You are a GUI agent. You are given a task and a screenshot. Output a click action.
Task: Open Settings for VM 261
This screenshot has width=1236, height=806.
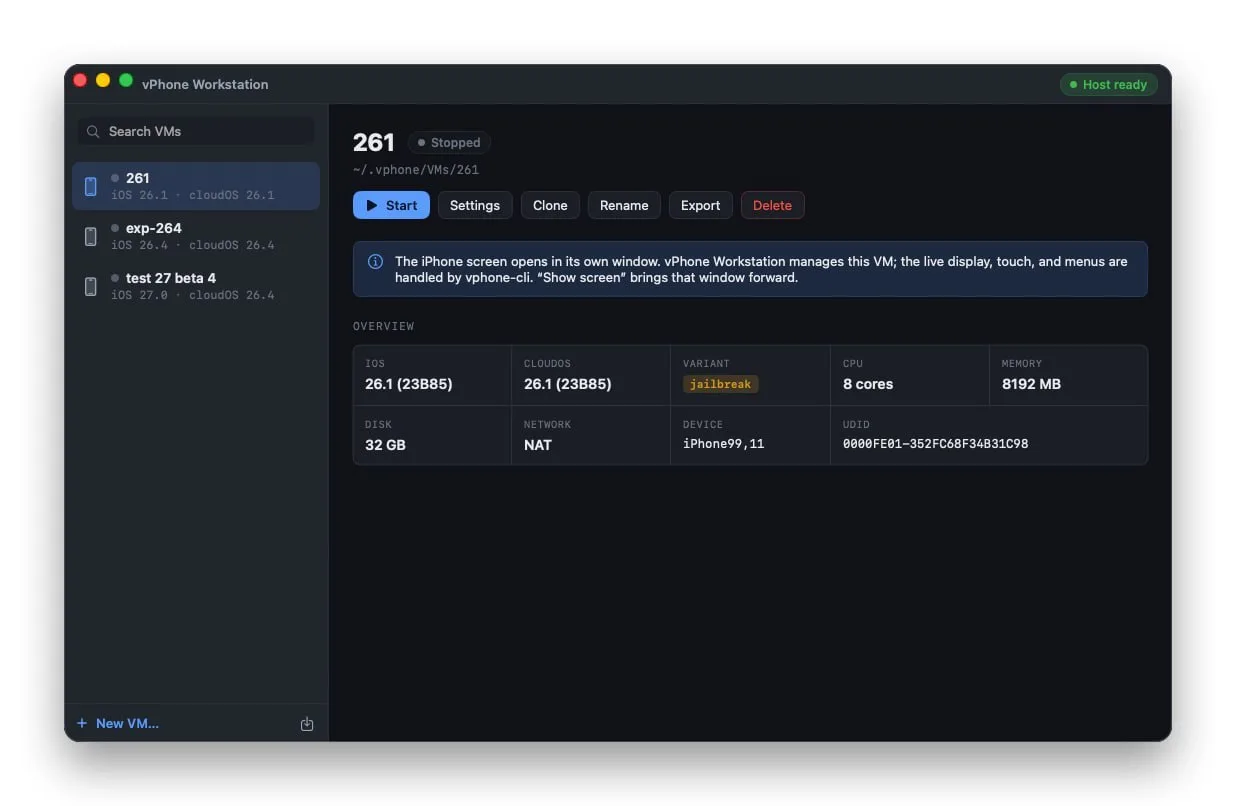[475, 205]
